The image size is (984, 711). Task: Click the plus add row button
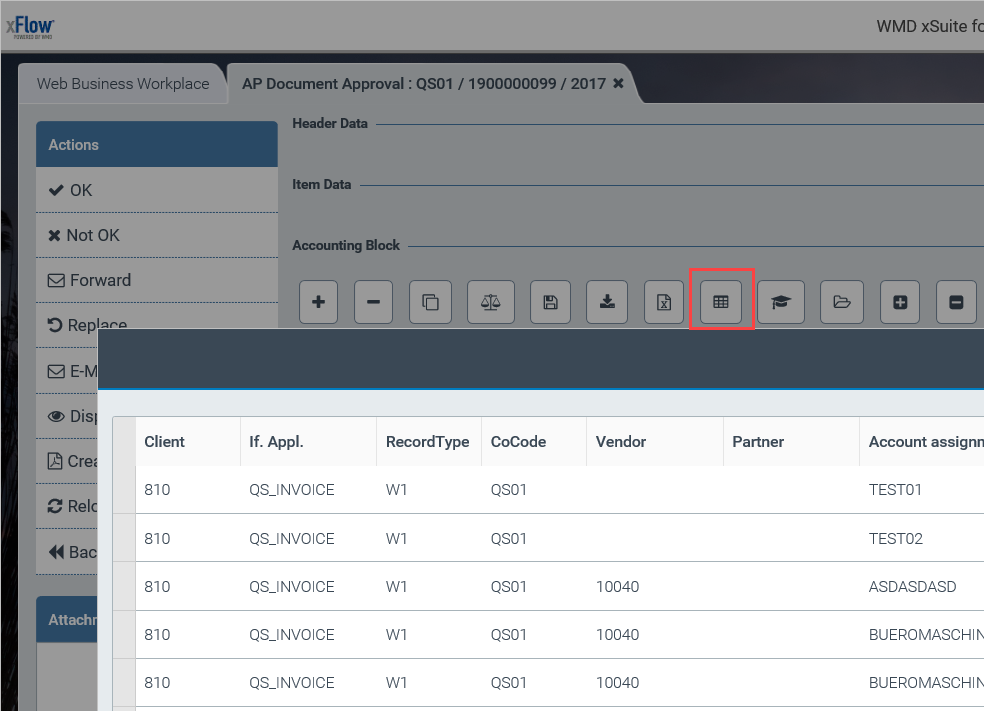coord(318,302)
